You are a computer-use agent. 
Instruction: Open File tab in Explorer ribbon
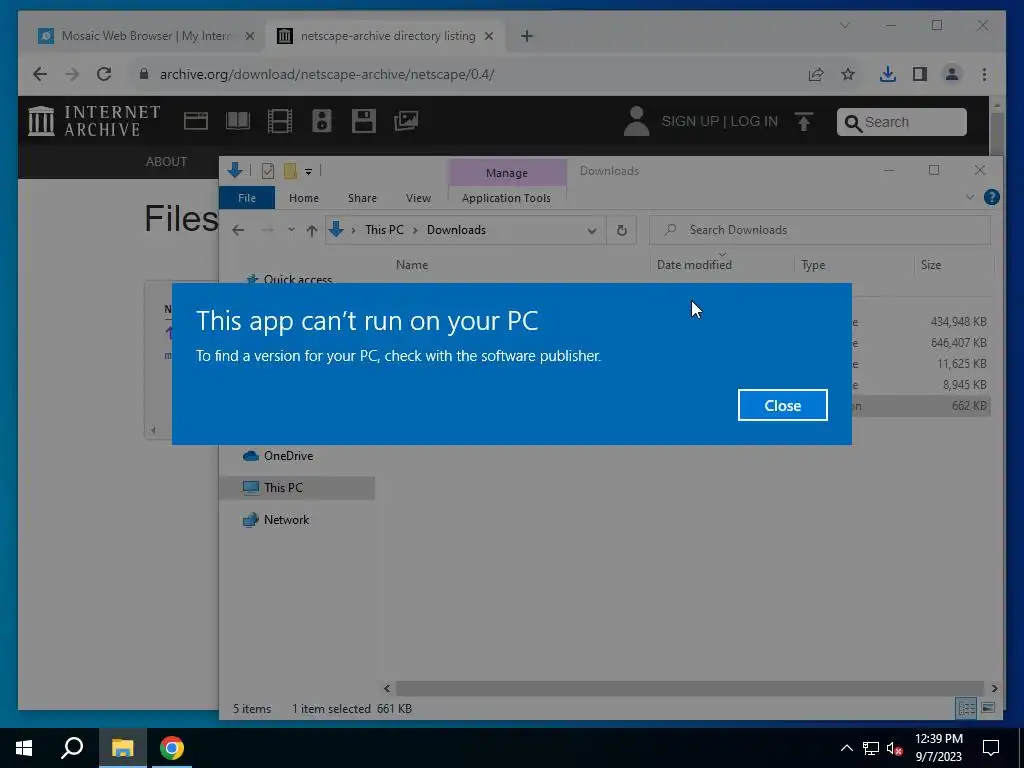tap(247, 198)
